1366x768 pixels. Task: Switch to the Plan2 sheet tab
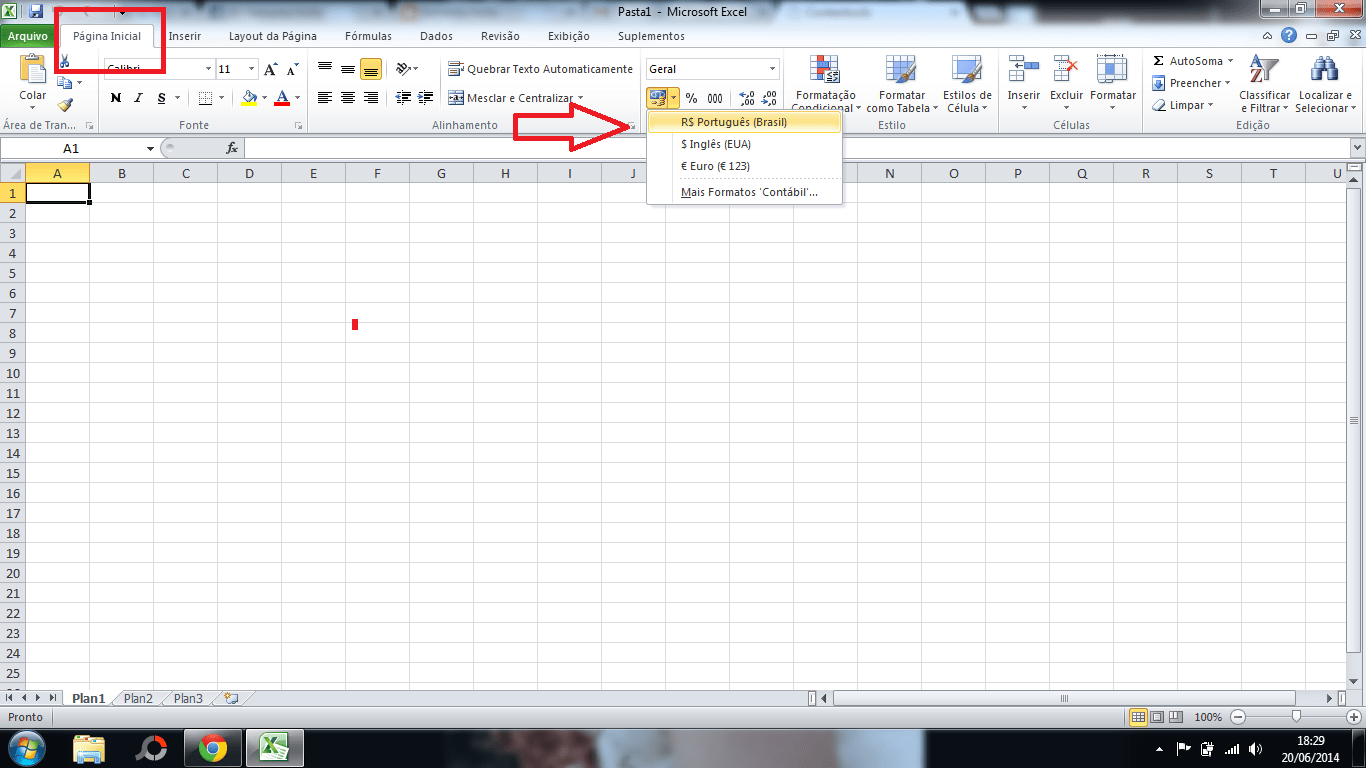(138, 699)
